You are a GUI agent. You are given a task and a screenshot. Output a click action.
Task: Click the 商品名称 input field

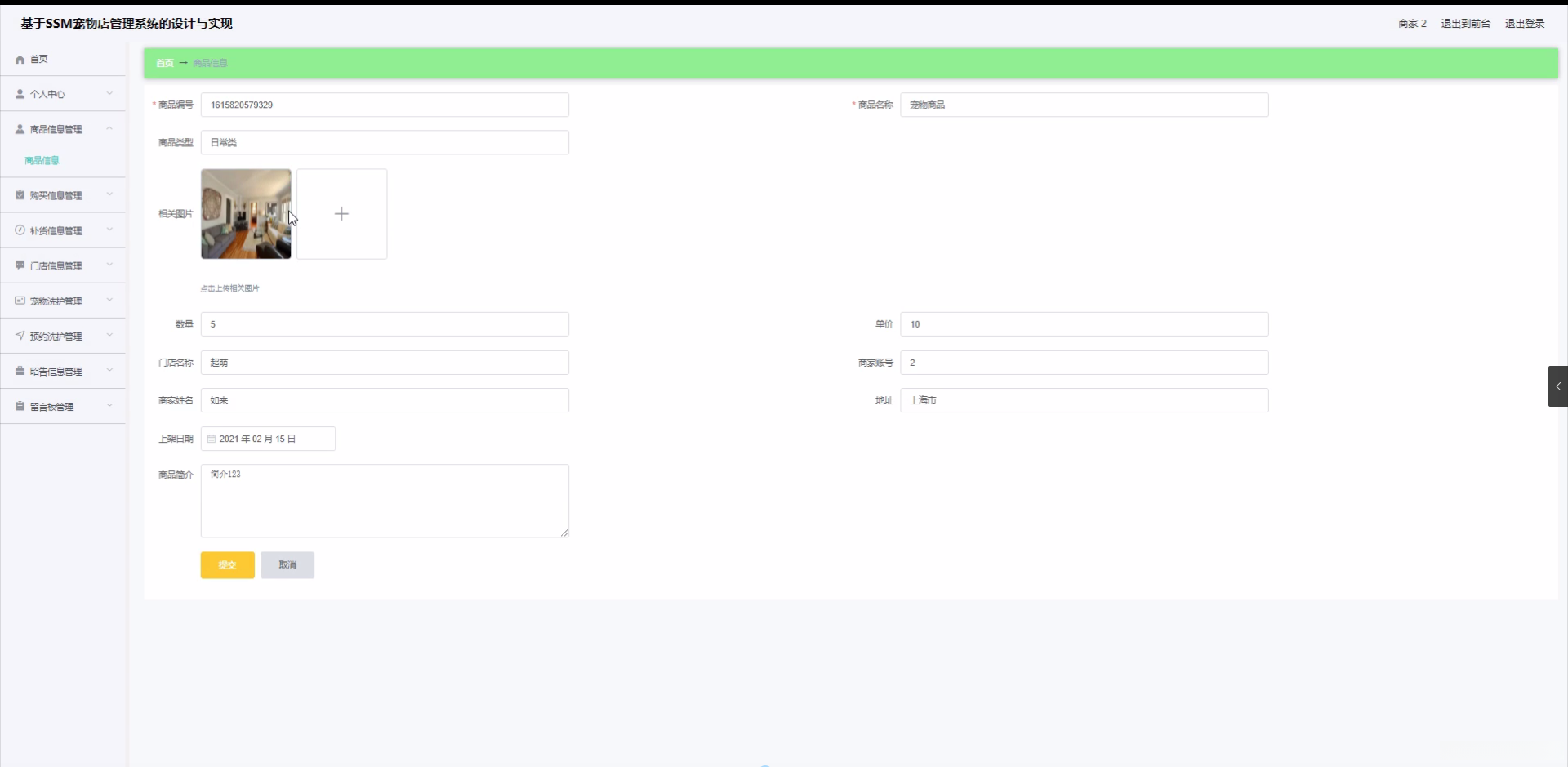pos(1085,105)
